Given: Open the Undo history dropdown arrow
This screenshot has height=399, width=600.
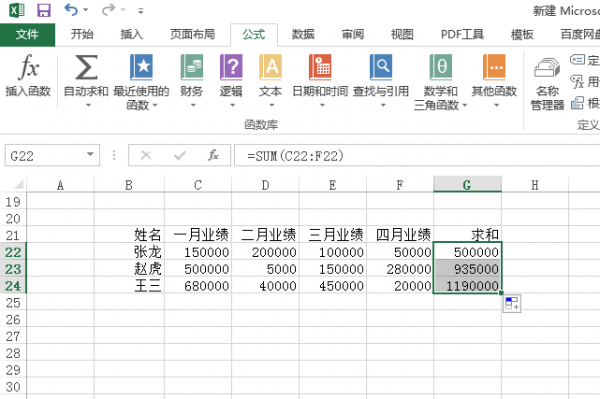Looking at the screenshot, I should [x=86, y=10].
